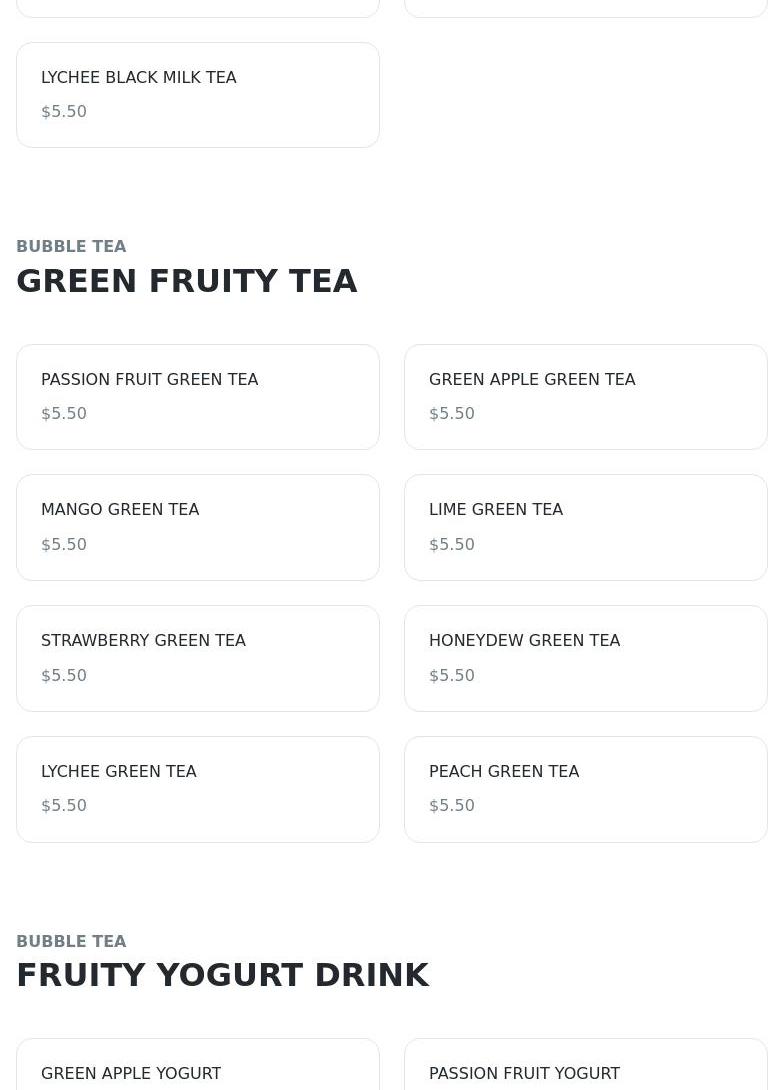The image size is (784, 1090).
Task: Pick the Honeydew Green Tea card
Action: (586, 658)
